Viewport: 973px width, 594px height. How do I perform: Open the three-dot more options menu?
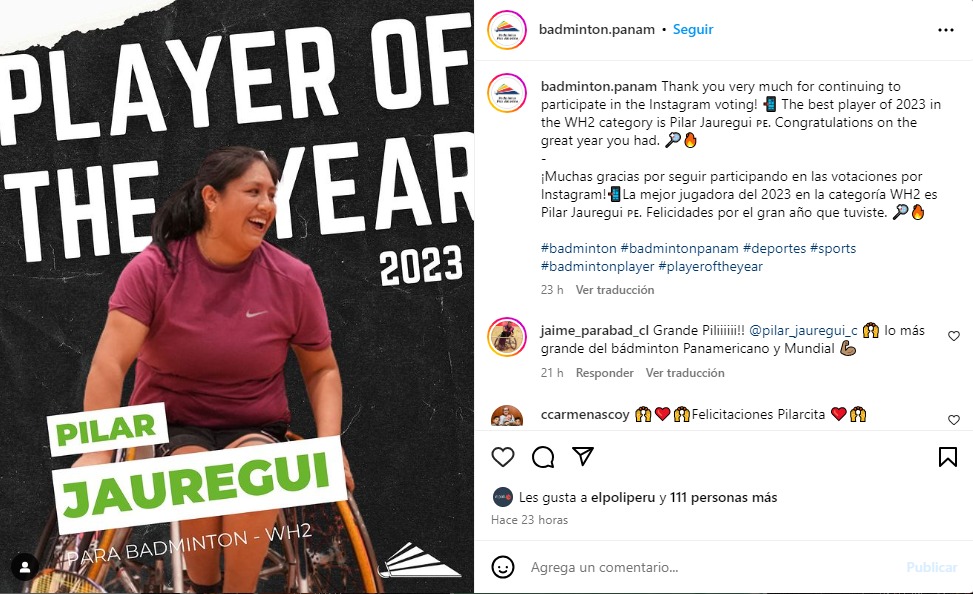[945, 30]
